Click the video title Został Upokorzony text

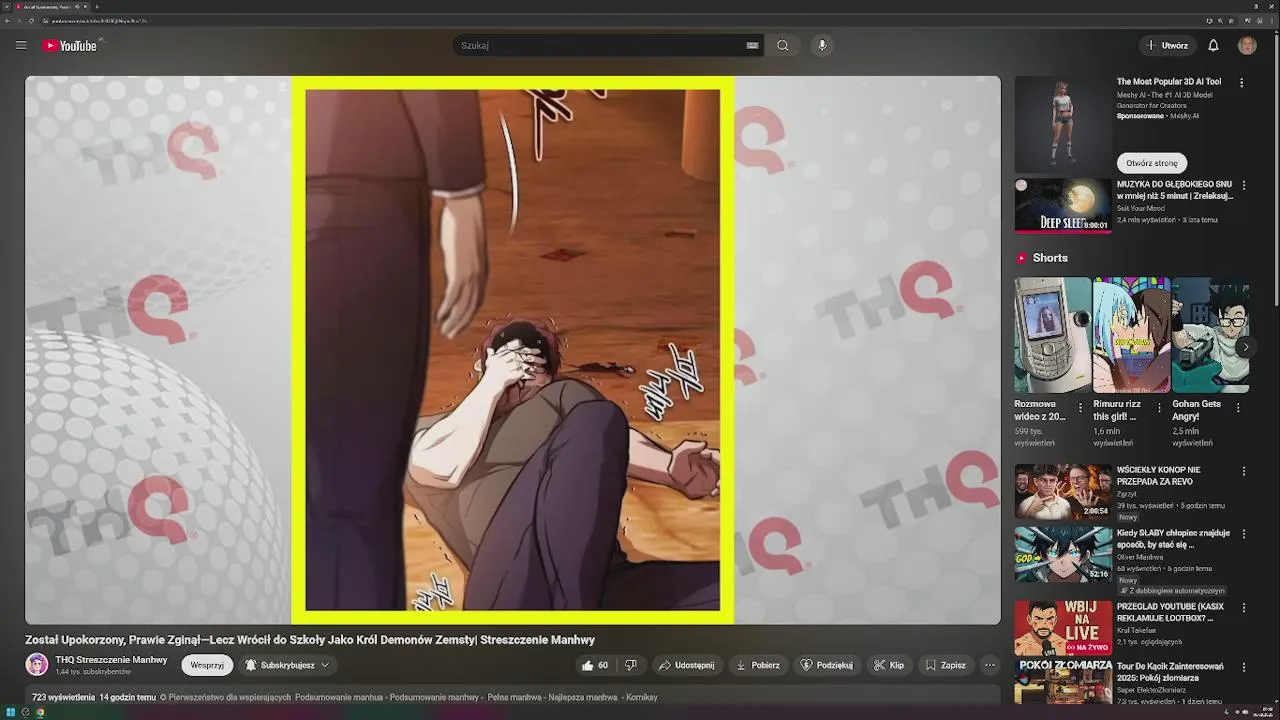310,640
